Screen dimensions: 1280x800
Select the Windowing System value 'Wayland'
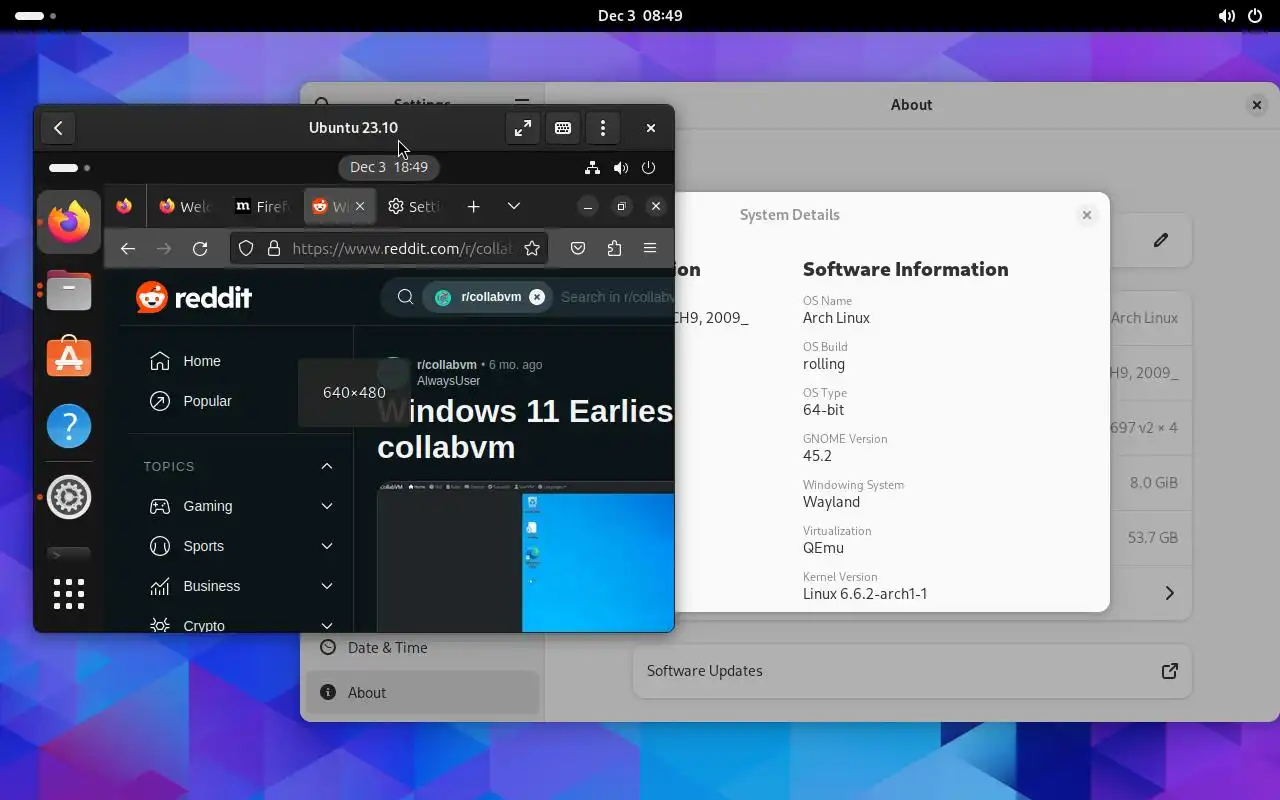pos(831,502)
